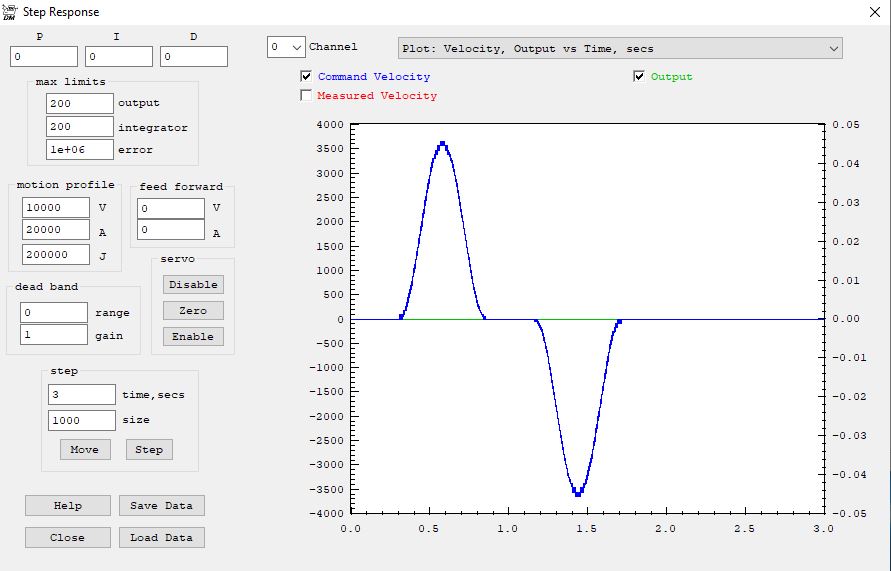The width and height of the screenshot is (891, 571).
Task: Click the max limits output field
Action: point(79,103)
